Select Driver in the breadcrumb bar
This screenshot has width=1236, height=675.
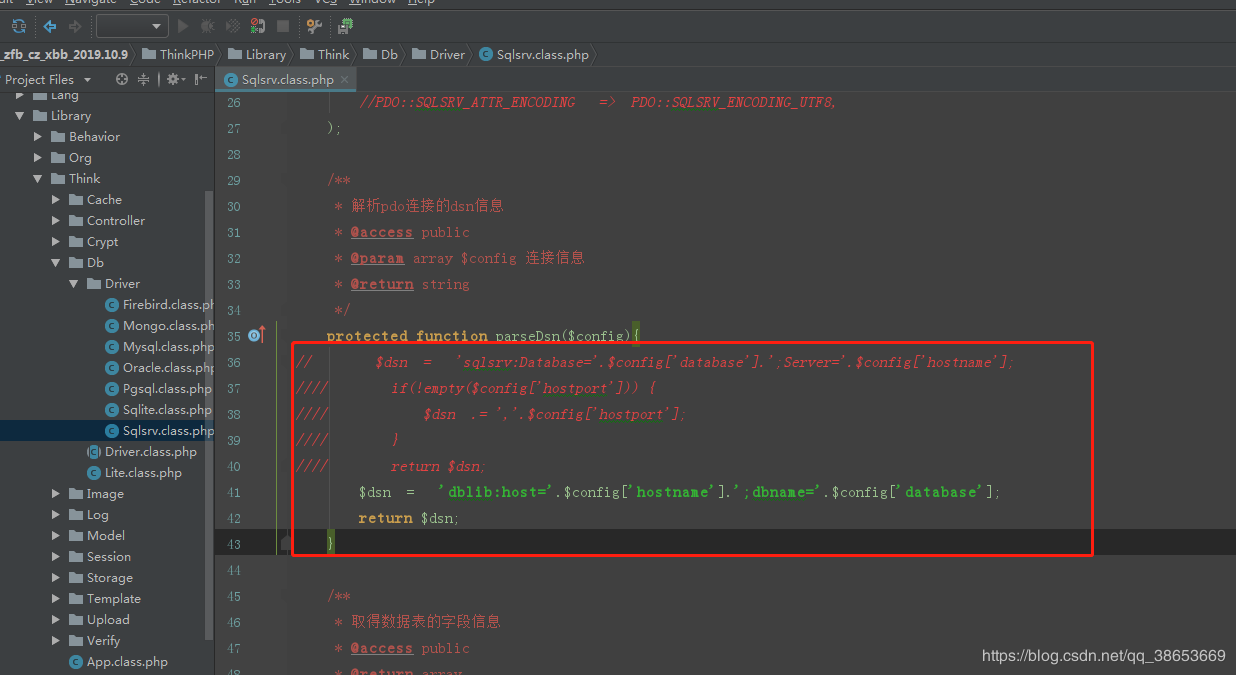point(439,54)
